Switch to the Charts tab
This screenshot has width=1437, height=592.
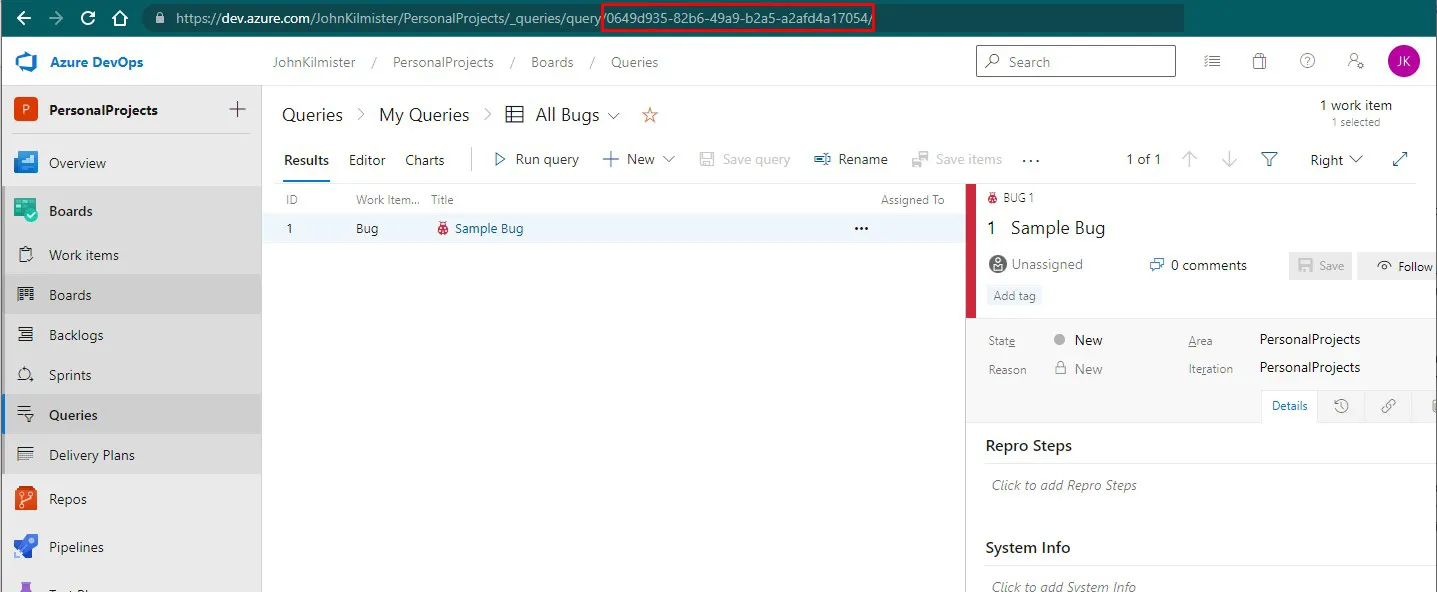click(x=424, y=159)
